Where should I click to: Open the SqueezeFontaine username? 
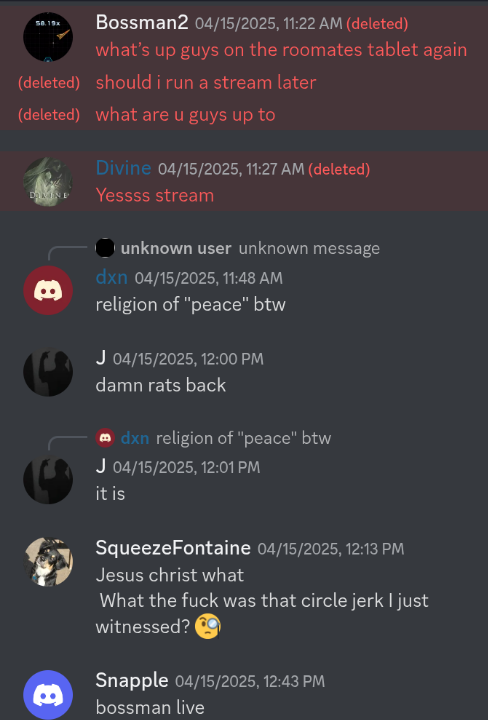click(173, 548)
